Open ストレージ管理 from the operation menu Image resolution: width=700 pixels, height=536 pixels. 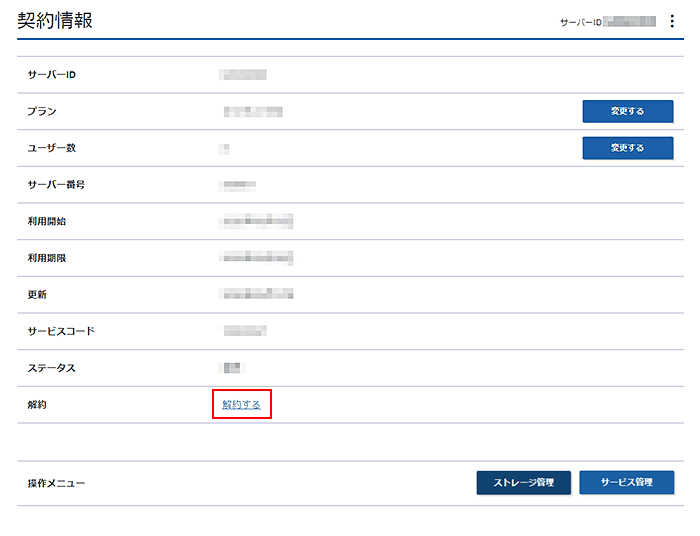pyautogui.click(x=523, y=483)
